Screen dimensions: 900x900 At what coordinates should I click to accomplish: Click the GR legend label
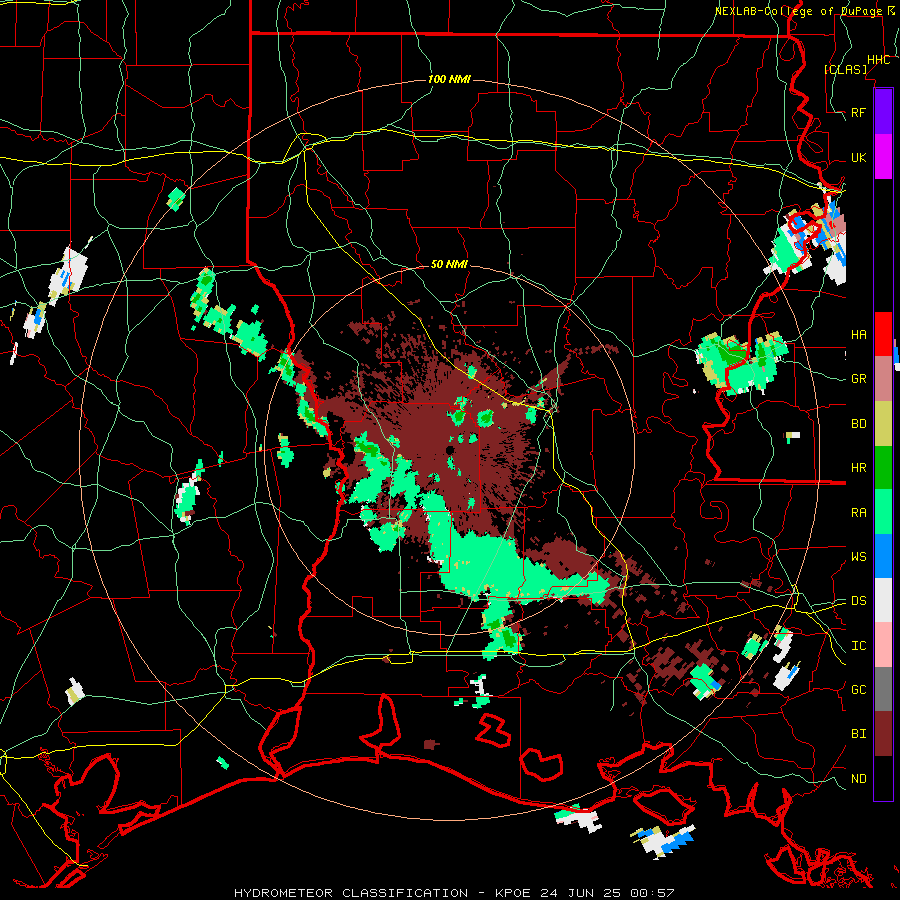(x=858, y=379)
